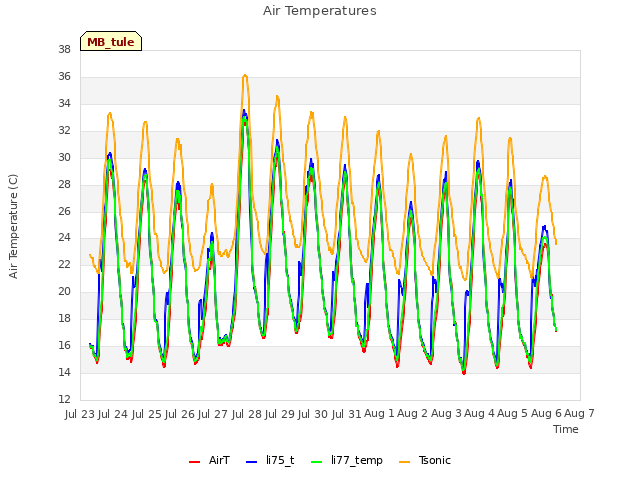Click the orange Tsonic legend swatch
640x480 pixels.
(x=404, y=462)
